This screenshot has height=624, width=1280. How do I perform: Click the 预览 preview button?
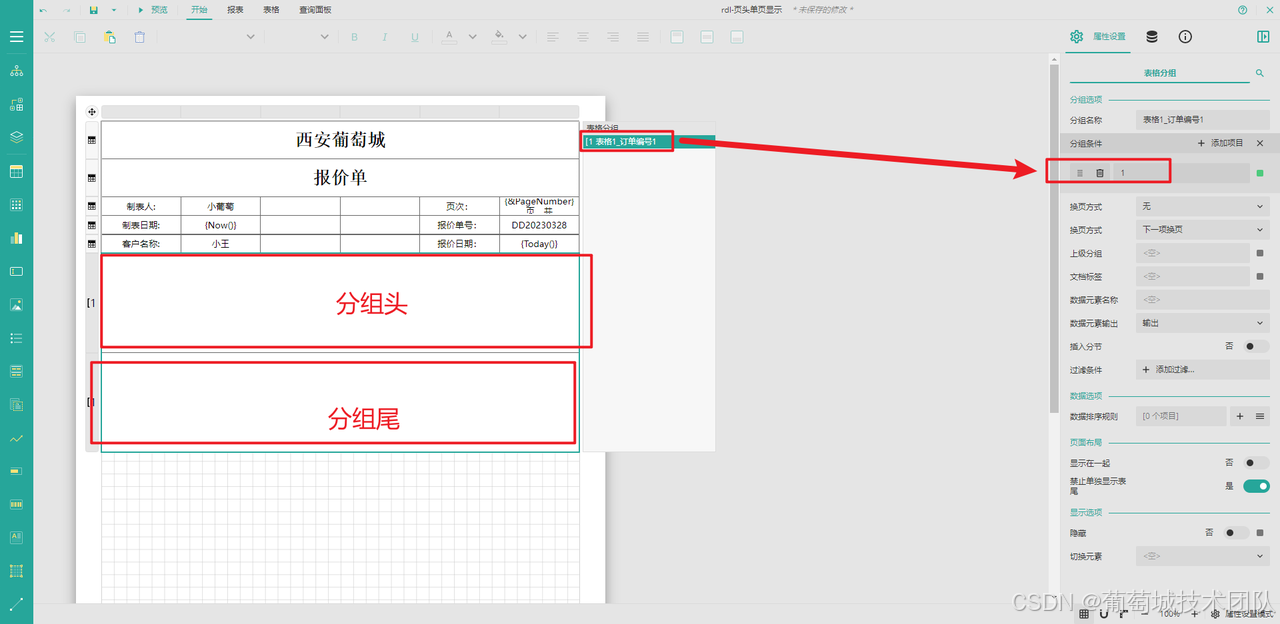click(x=152, y=10)
